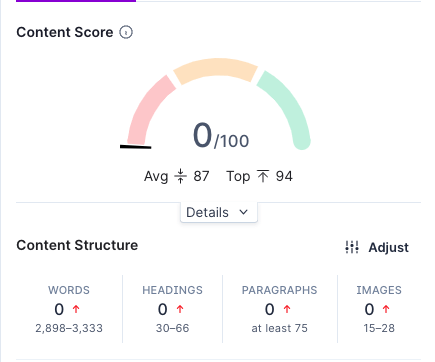Screen dimensions: 435x362
Task: Click the 0/100 score value
Action: (221, 135)
